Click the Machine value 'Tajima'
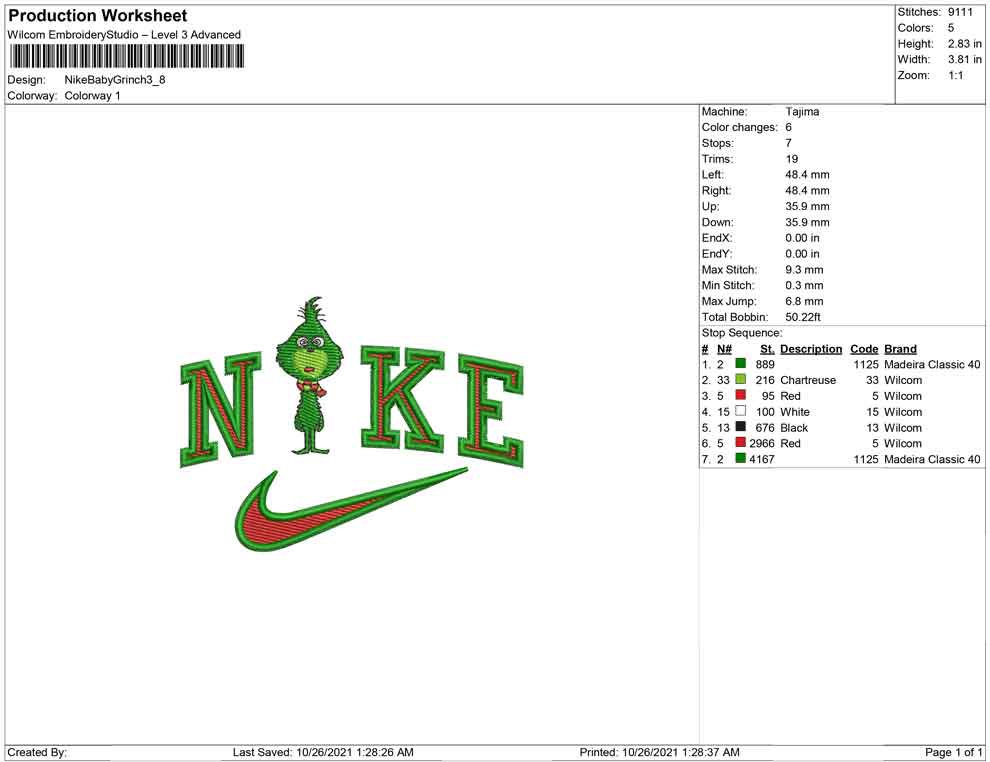The height and width of the screenshot is (762, 990). (802, 111)
